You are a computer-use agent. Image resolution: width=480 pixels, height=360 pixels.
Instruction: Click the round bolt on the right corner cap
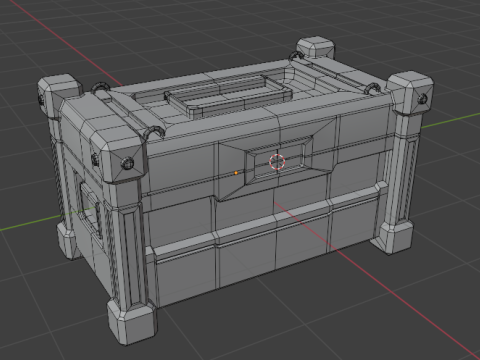[x=422, y=98]
